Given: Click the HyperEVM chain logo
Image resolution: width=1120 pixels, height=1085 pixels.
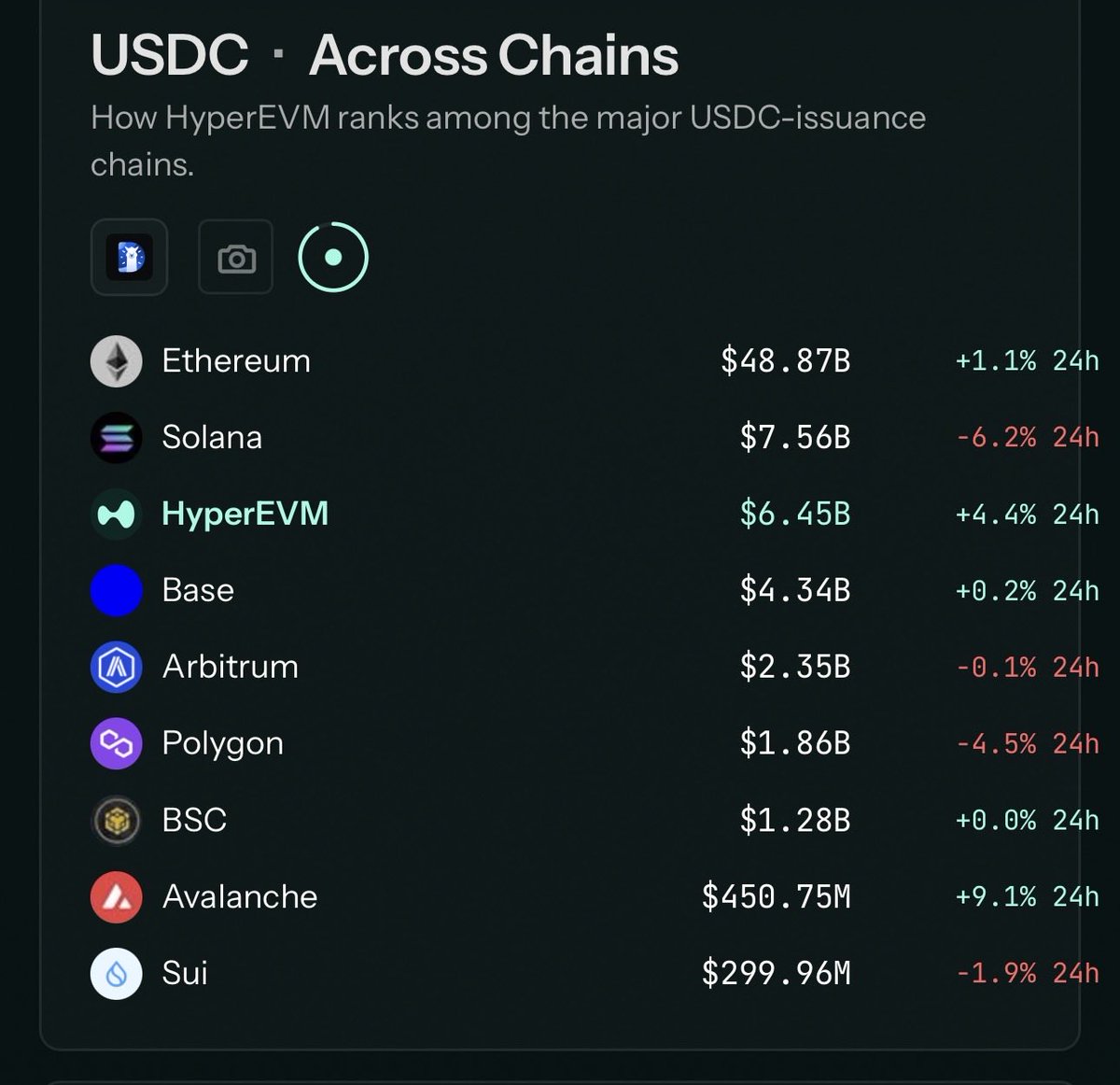Looking at the screenshot, I should 117,514.
